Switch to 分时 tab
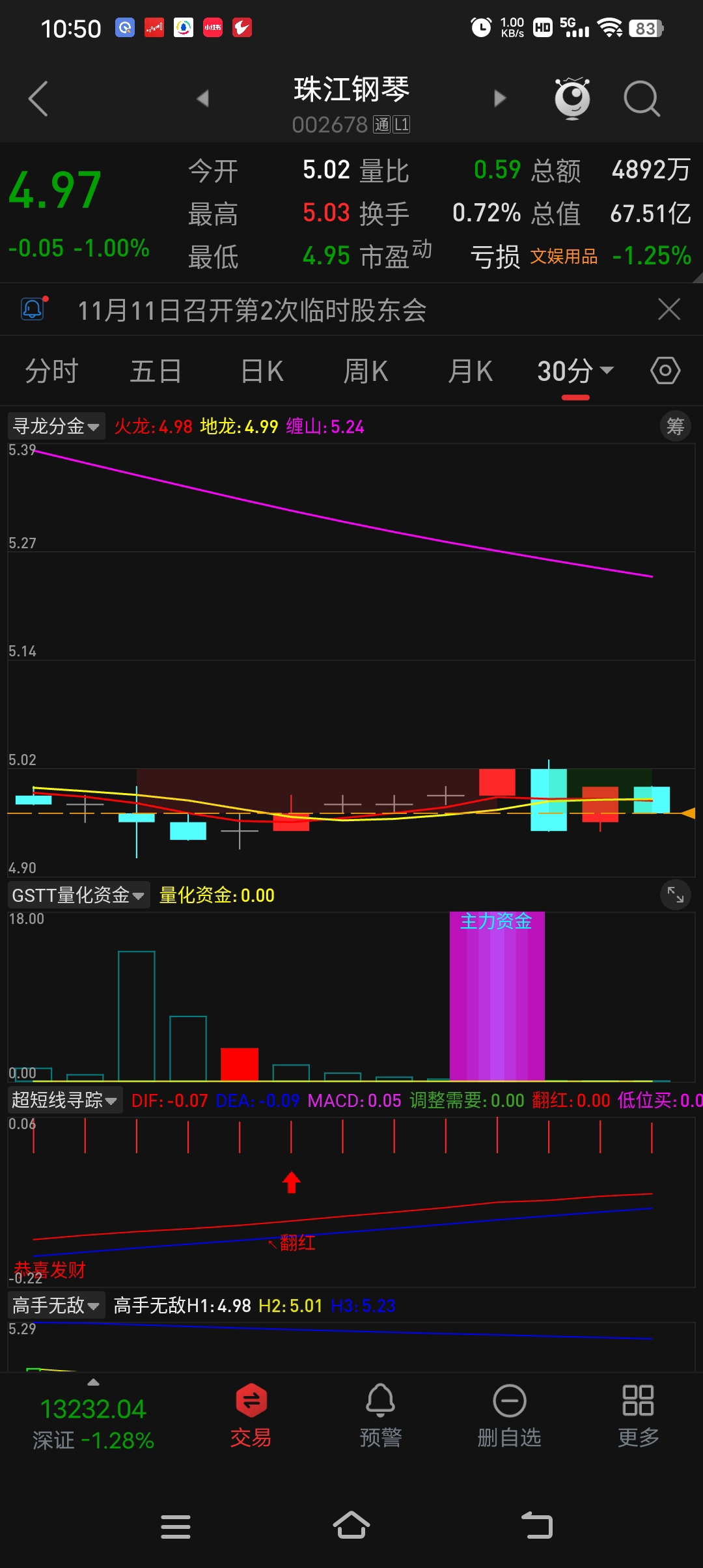Screen dimensions: 703x1568 pos(51,371)
